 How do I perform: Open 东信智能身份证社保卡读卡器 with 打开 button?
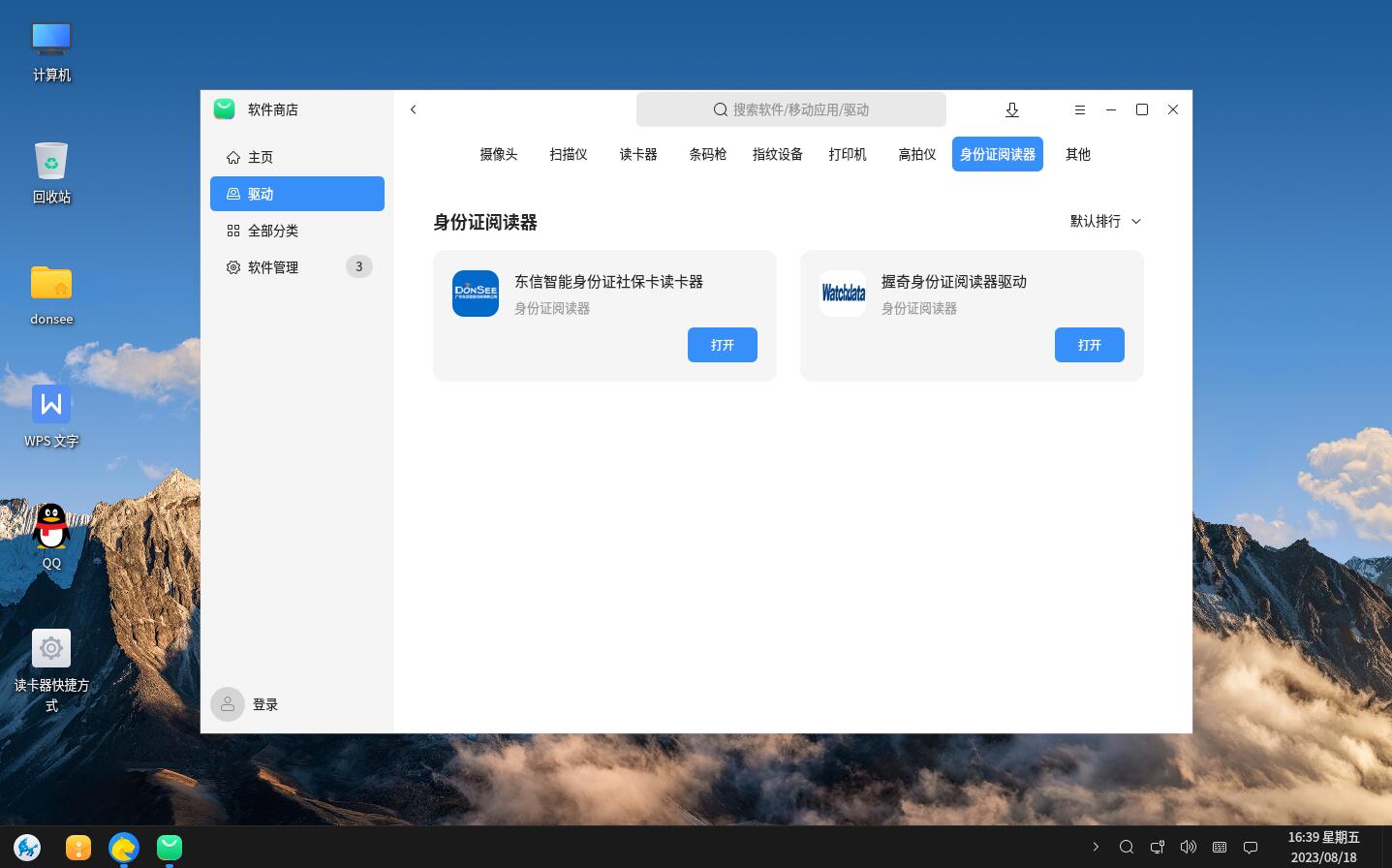722,345
